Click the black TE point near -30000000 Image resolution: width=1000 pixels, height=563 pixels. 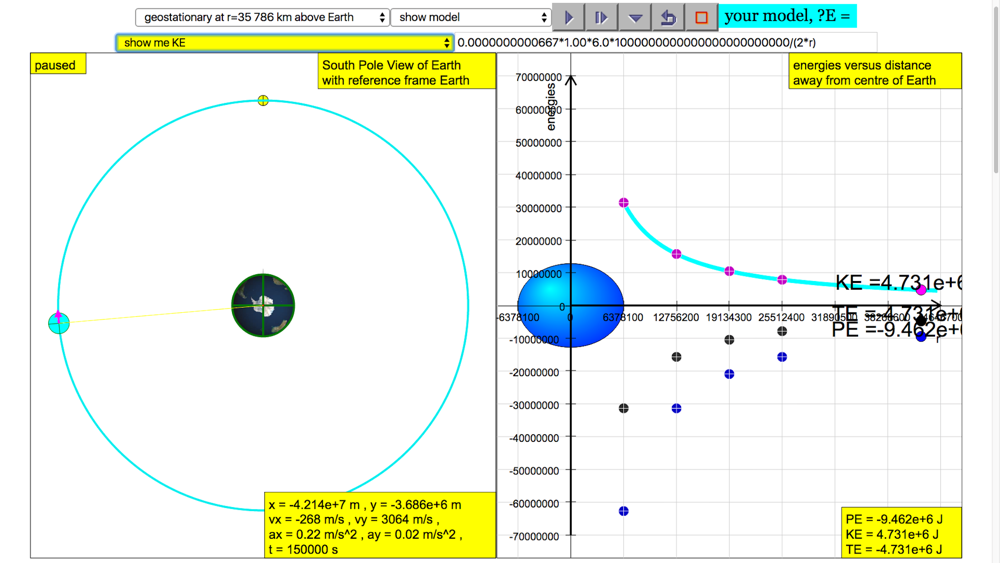coord(624,408)
